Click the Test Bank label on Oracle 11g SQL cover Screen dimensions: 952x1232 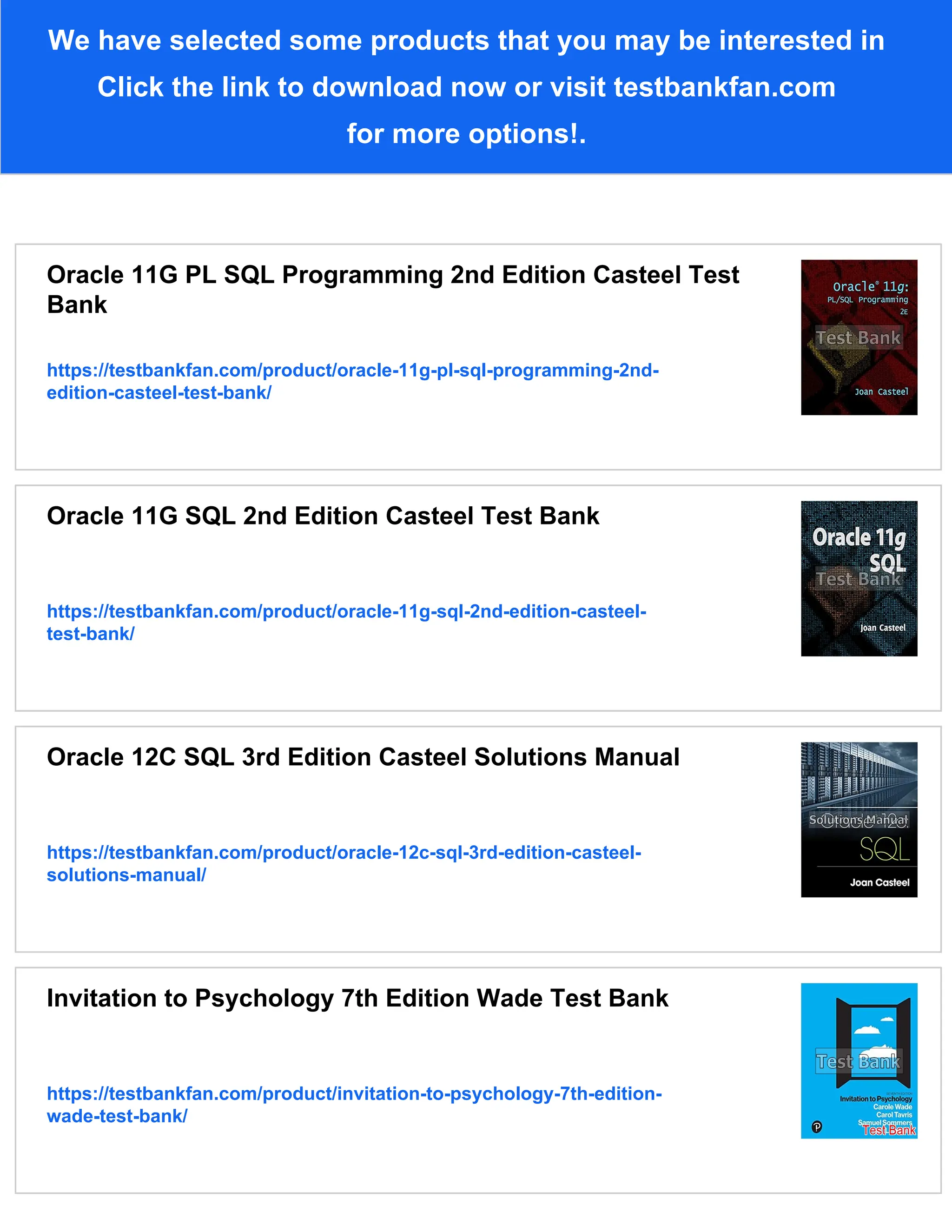[859, 579]
